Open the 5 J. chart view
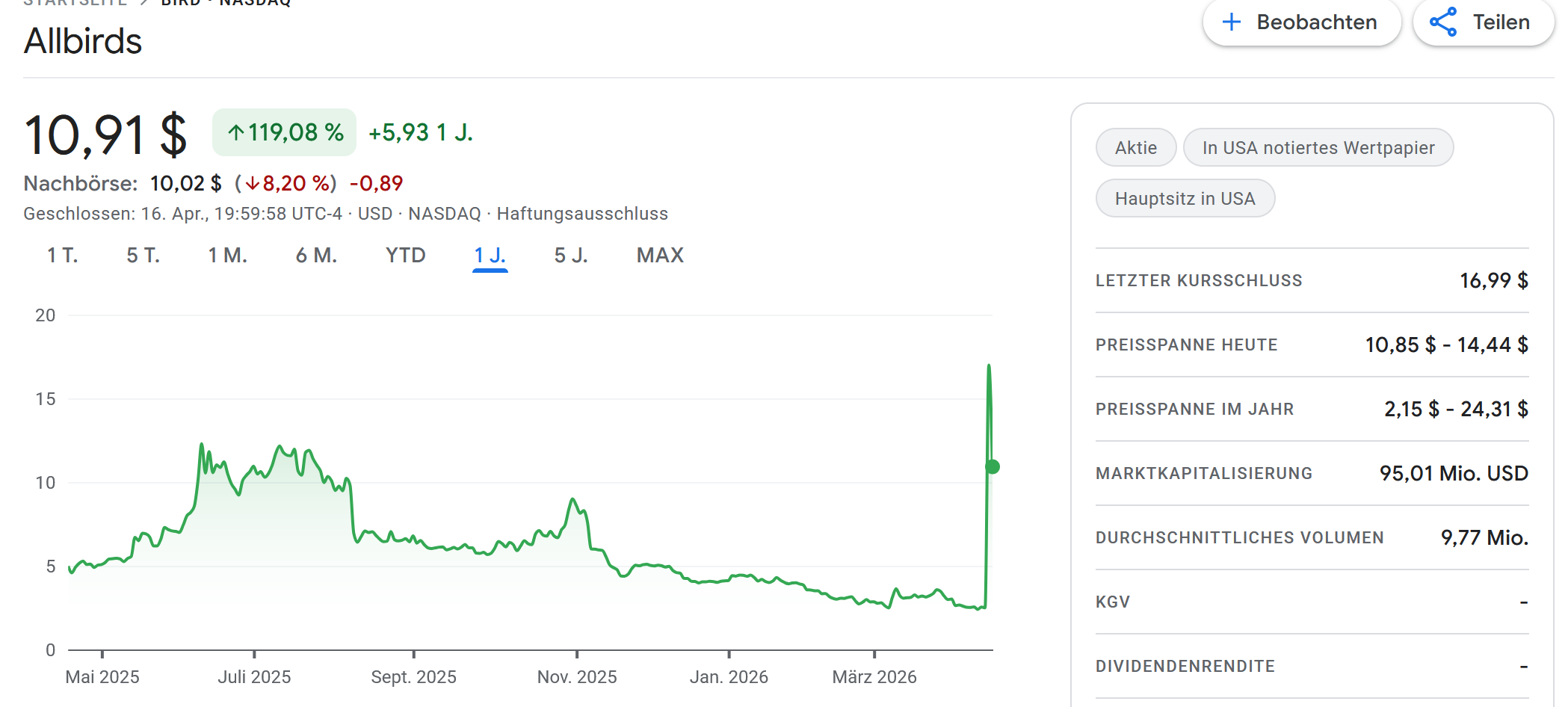The width and height of the screenshot is (1568, 707). [571, 256]
